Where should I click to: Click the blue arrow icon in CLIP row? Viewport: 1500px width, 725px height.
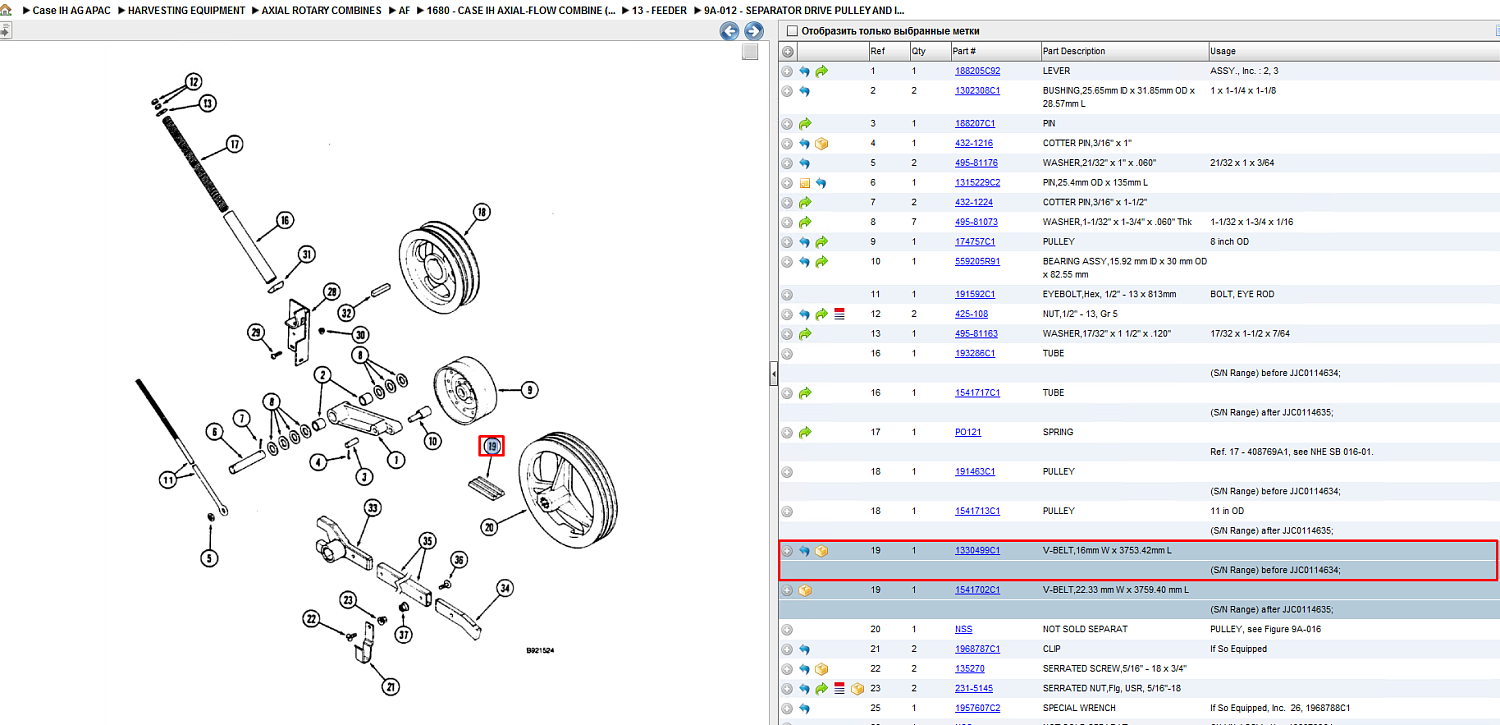coord(804,649)
